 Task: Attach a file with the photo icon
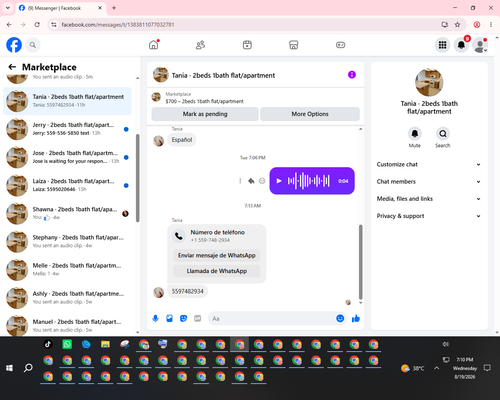pyautogui.click(x=170, y=318)
